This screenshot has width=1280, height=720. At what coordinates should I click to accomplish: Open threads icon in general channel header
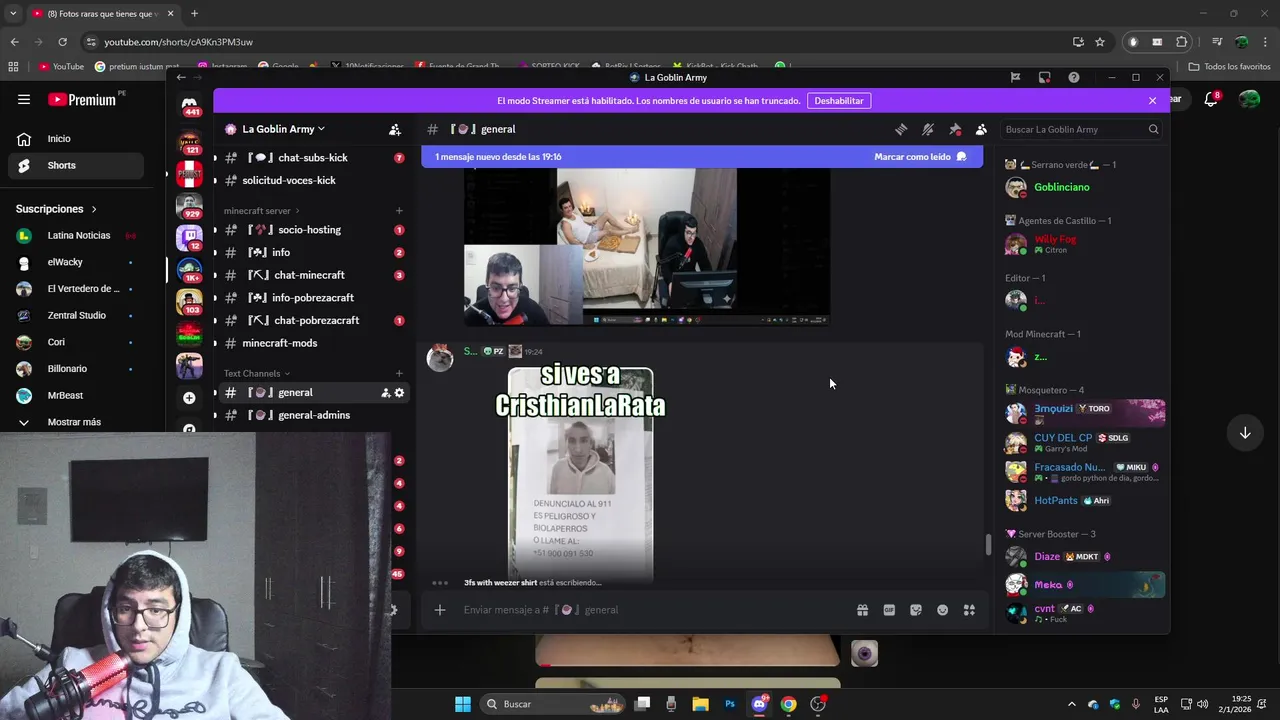pos(901,129)
